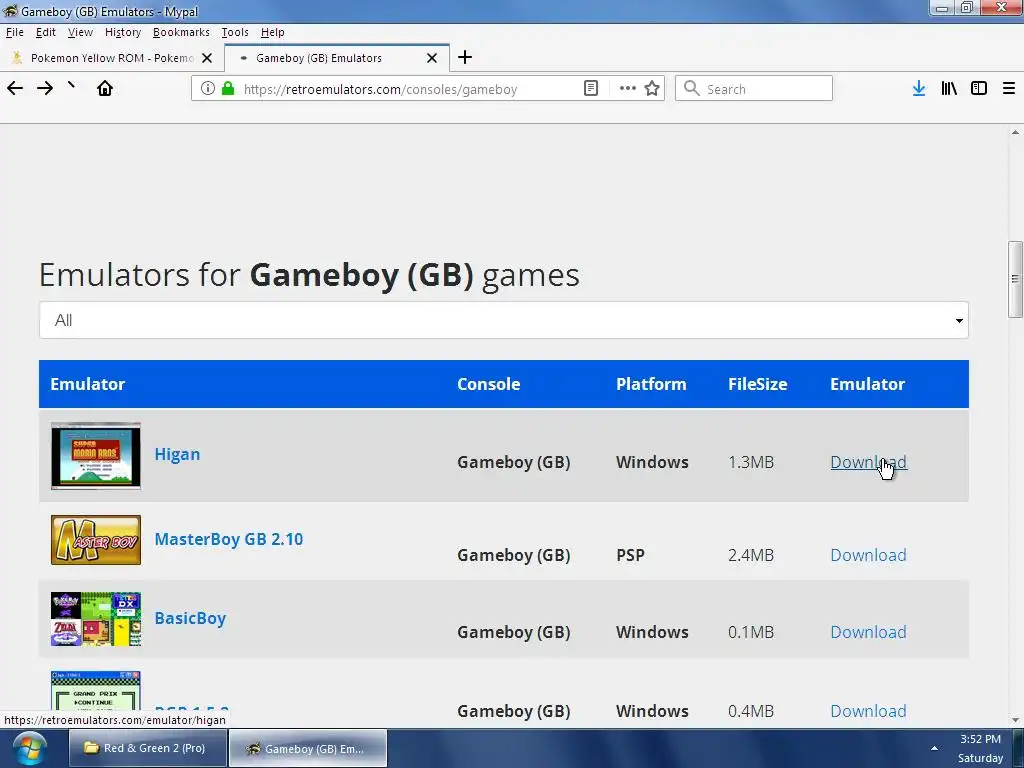Close the Gameboy (GB) Emulators tab
The image size is (1024, 768).
point(432,58)
